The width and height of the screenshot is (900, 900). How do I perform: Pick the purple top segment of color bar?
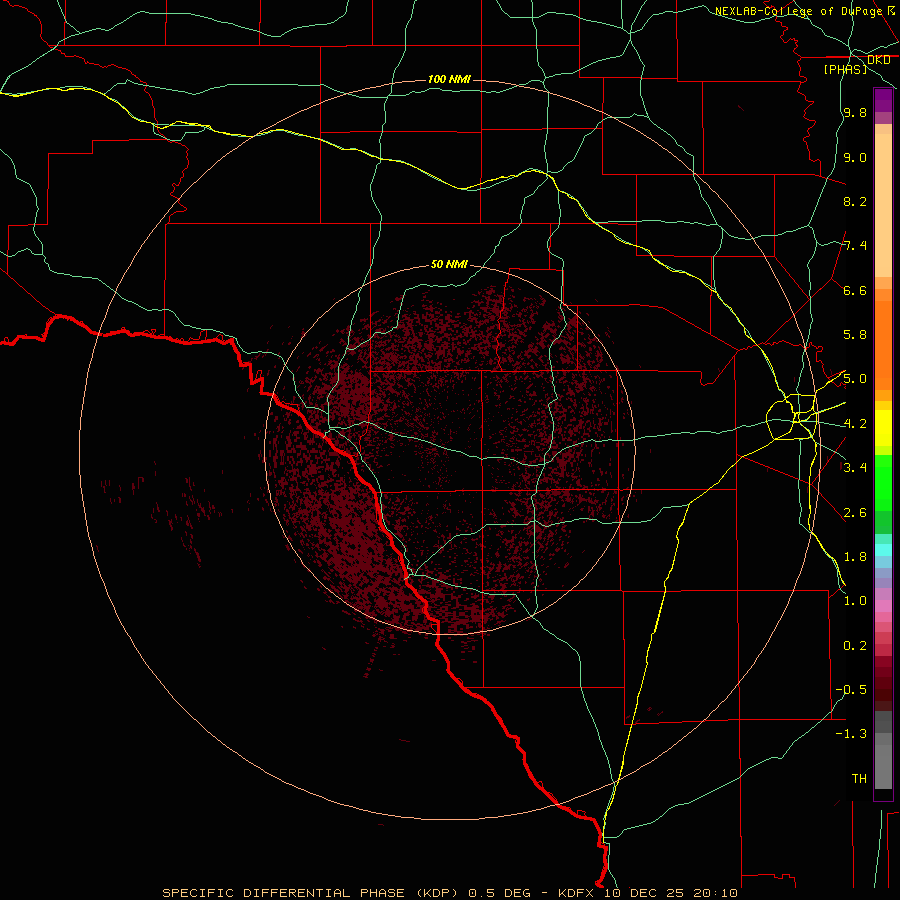pyautogui.click(x=883, y=100)
